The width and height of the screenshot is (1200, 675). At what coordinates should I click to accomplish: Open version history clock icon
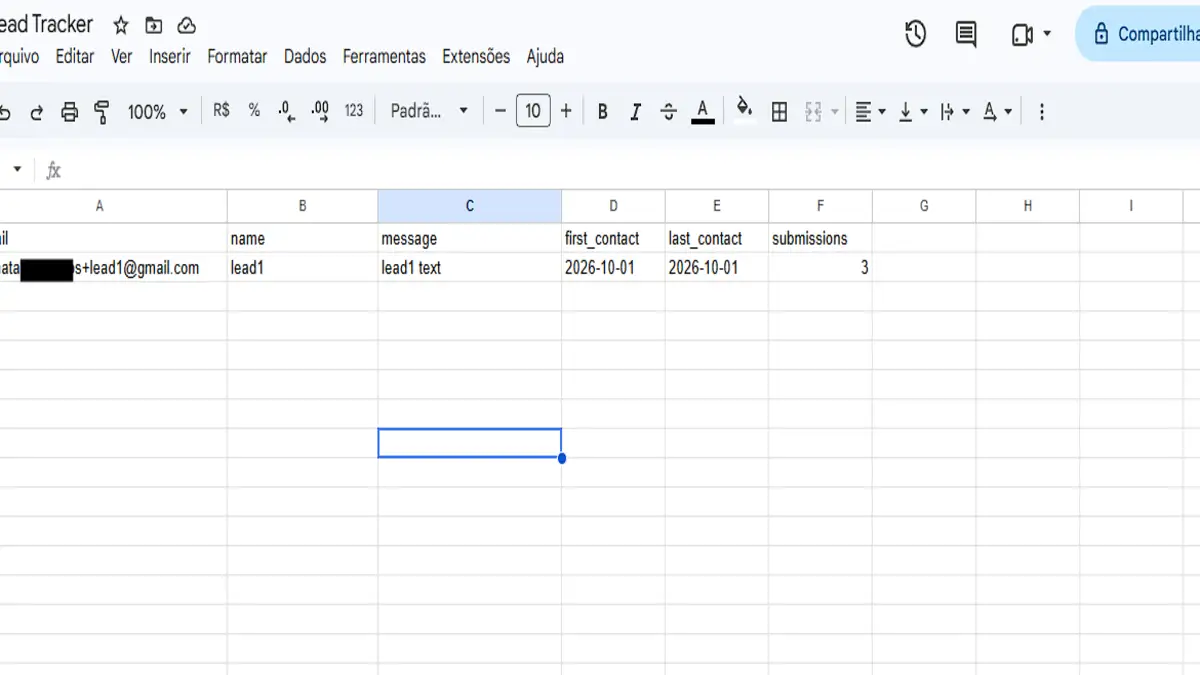(x=915, y=34)
